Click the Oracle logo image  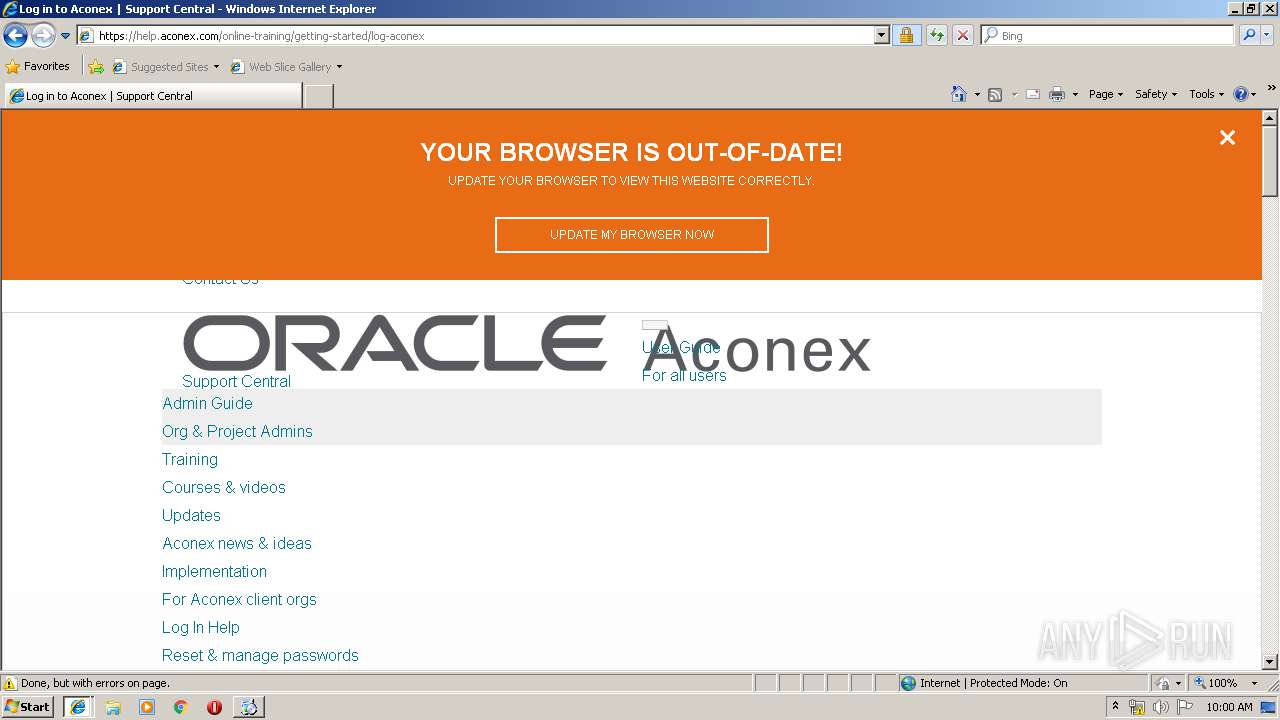point(395,343)
